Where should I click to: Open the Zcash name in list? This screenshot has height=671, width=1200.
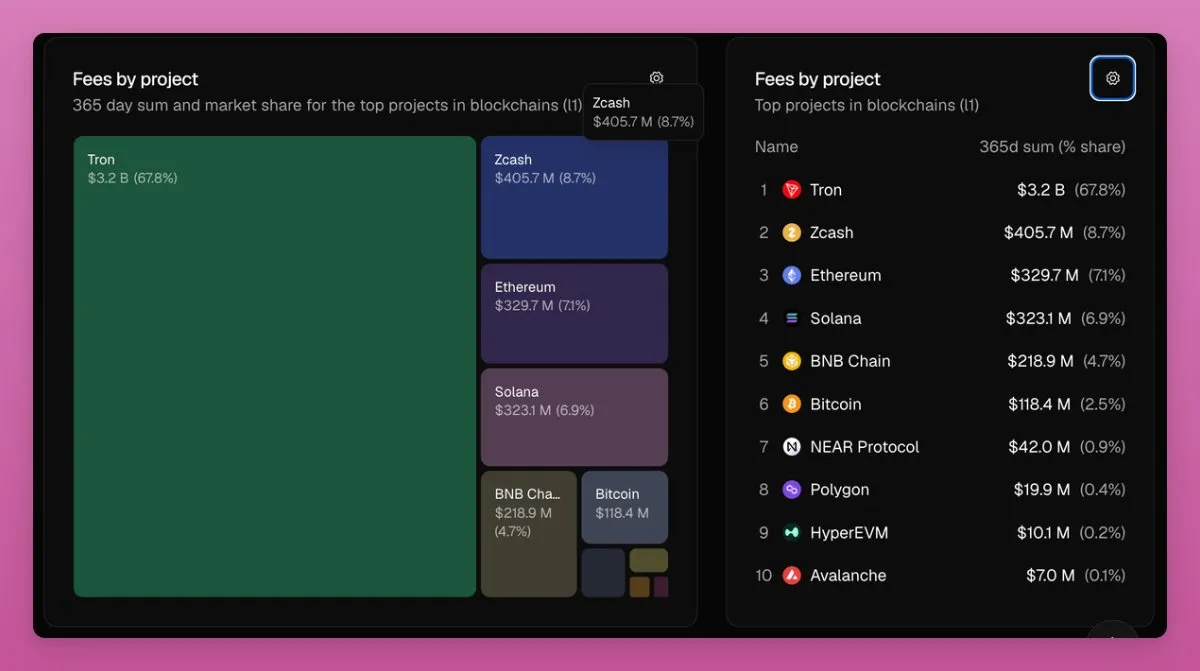(x=832, y=233)
